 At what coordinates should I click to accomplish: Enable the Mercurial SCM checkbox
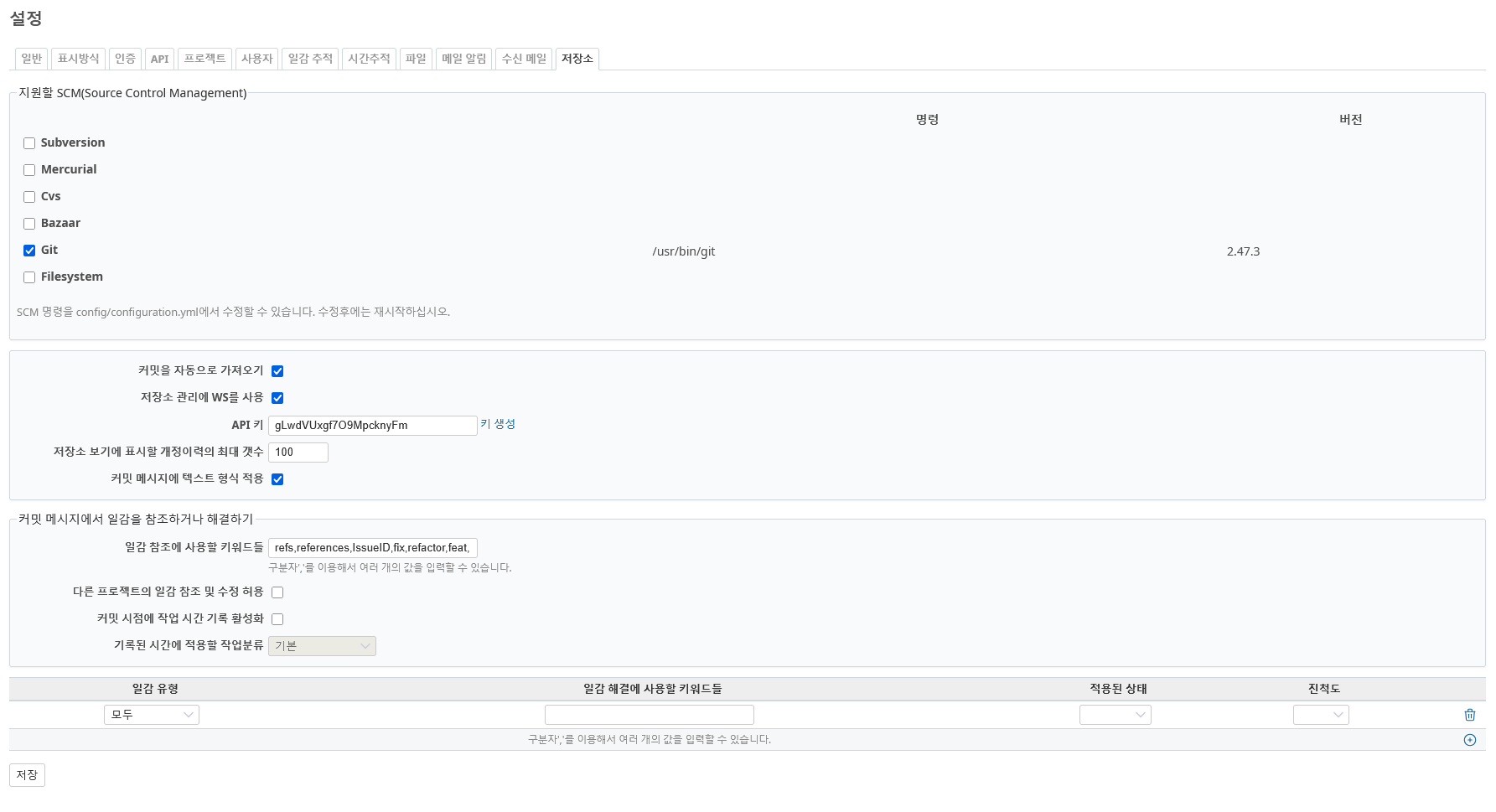29,170
